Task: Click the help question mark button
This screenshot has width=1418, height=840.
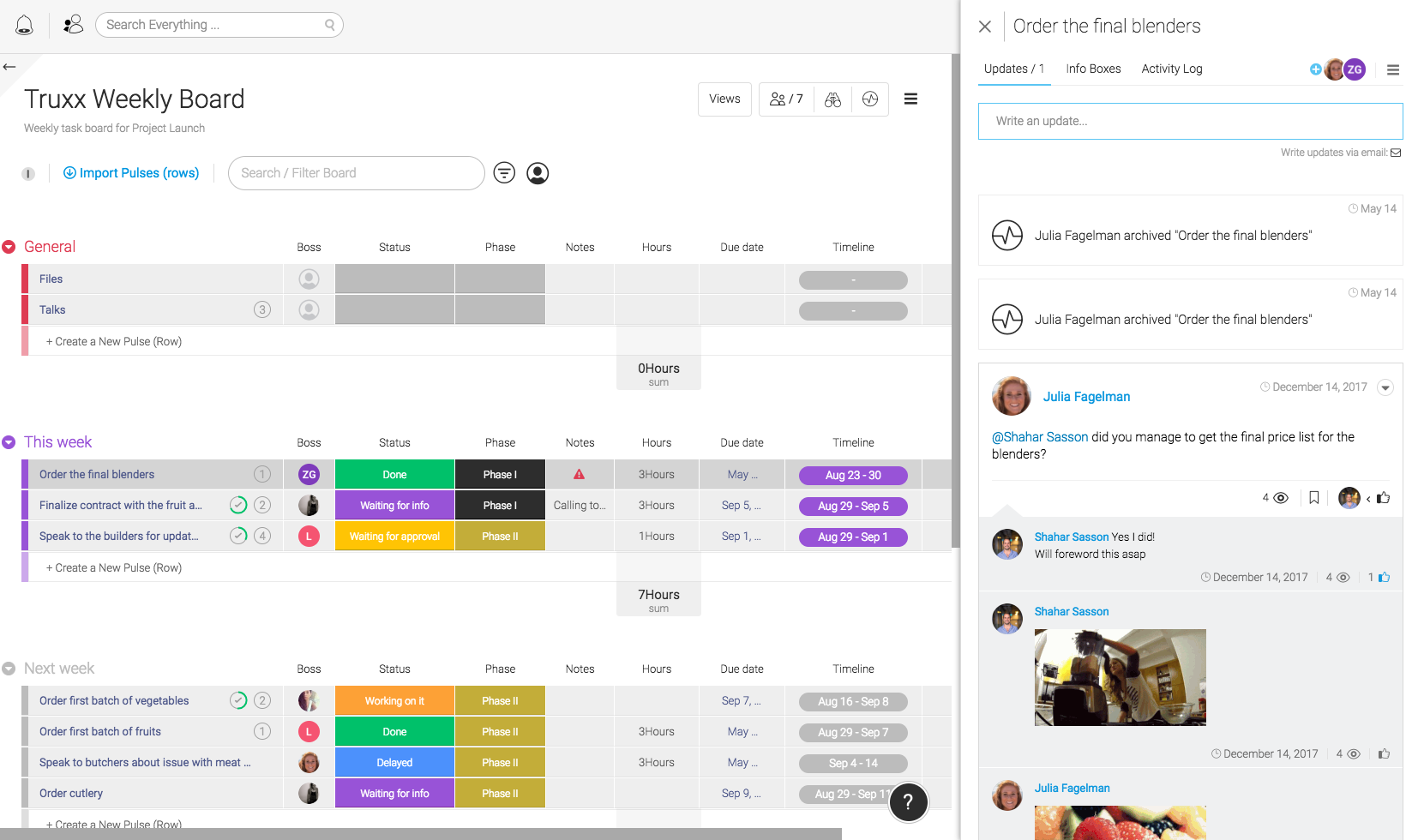Action: (908, 802)
